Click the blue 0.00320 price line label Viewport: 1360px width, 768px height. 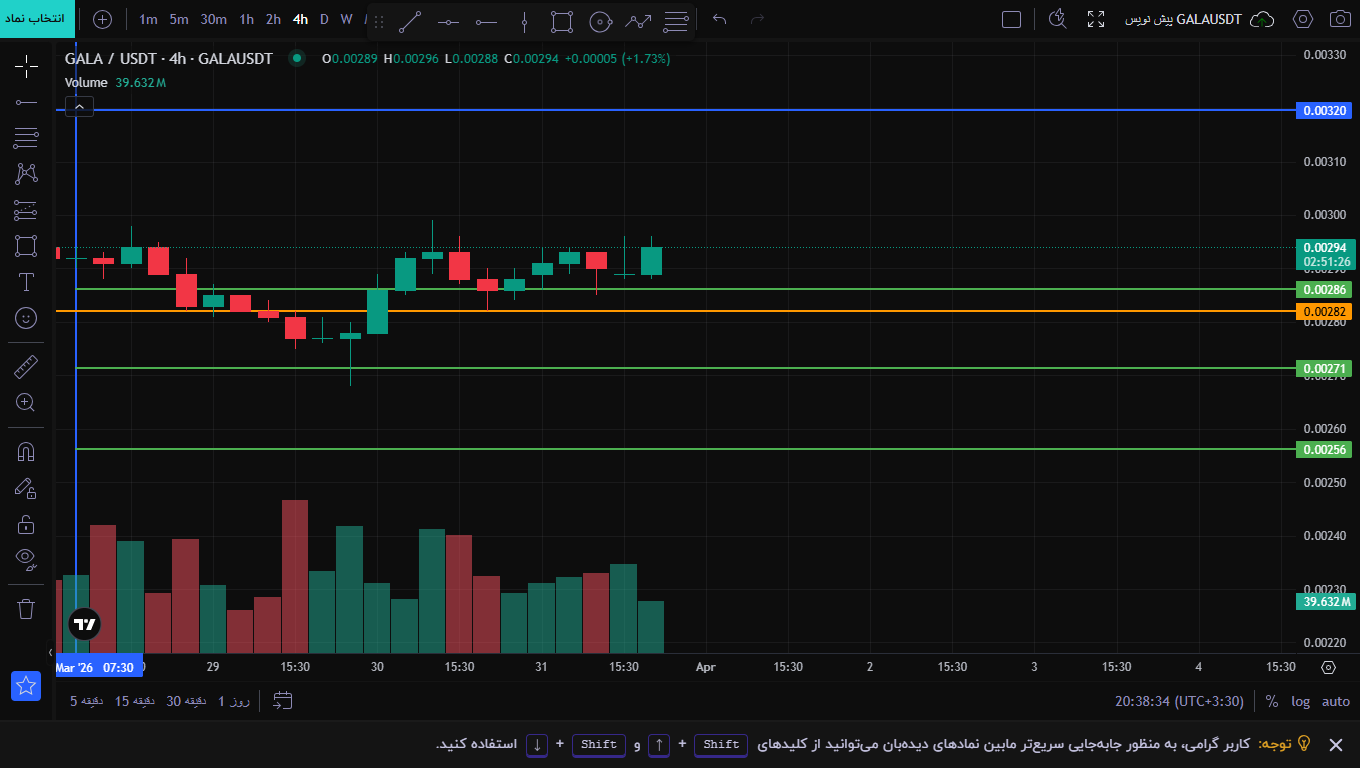(1323, 110)
